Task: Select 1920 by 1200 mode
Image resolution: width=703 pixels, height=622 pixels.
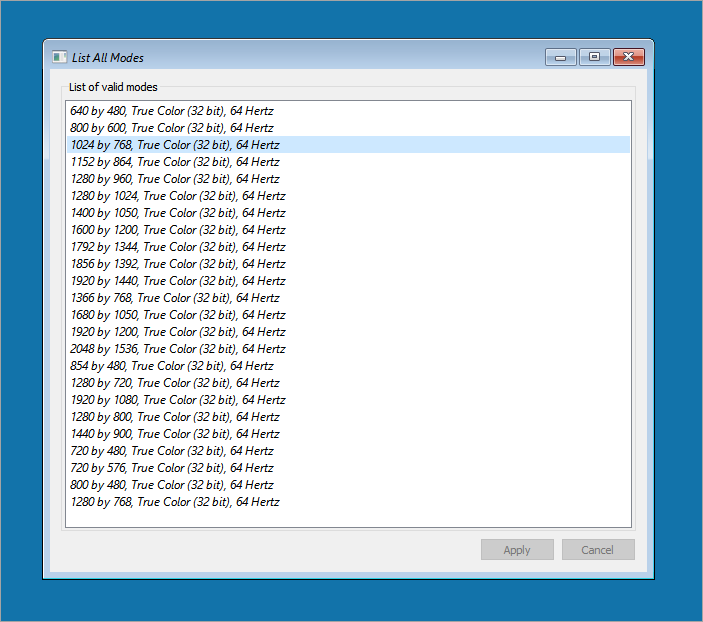Action: point(348,332)
